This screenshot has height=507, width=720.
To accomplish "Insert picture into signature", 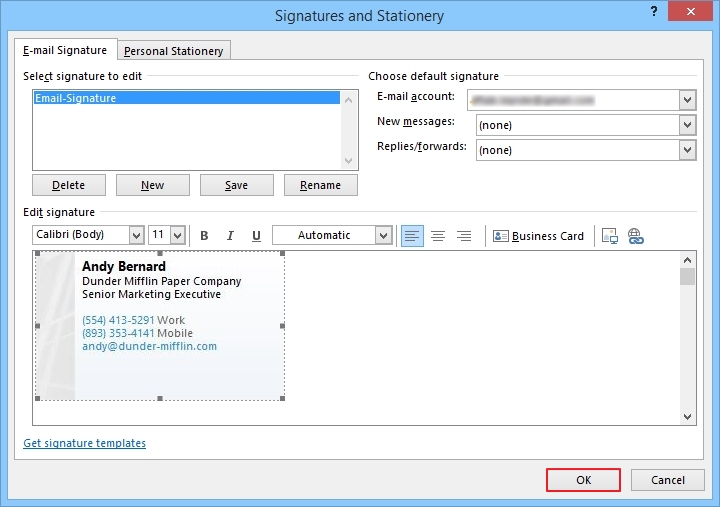I will (x=610, y=236).
